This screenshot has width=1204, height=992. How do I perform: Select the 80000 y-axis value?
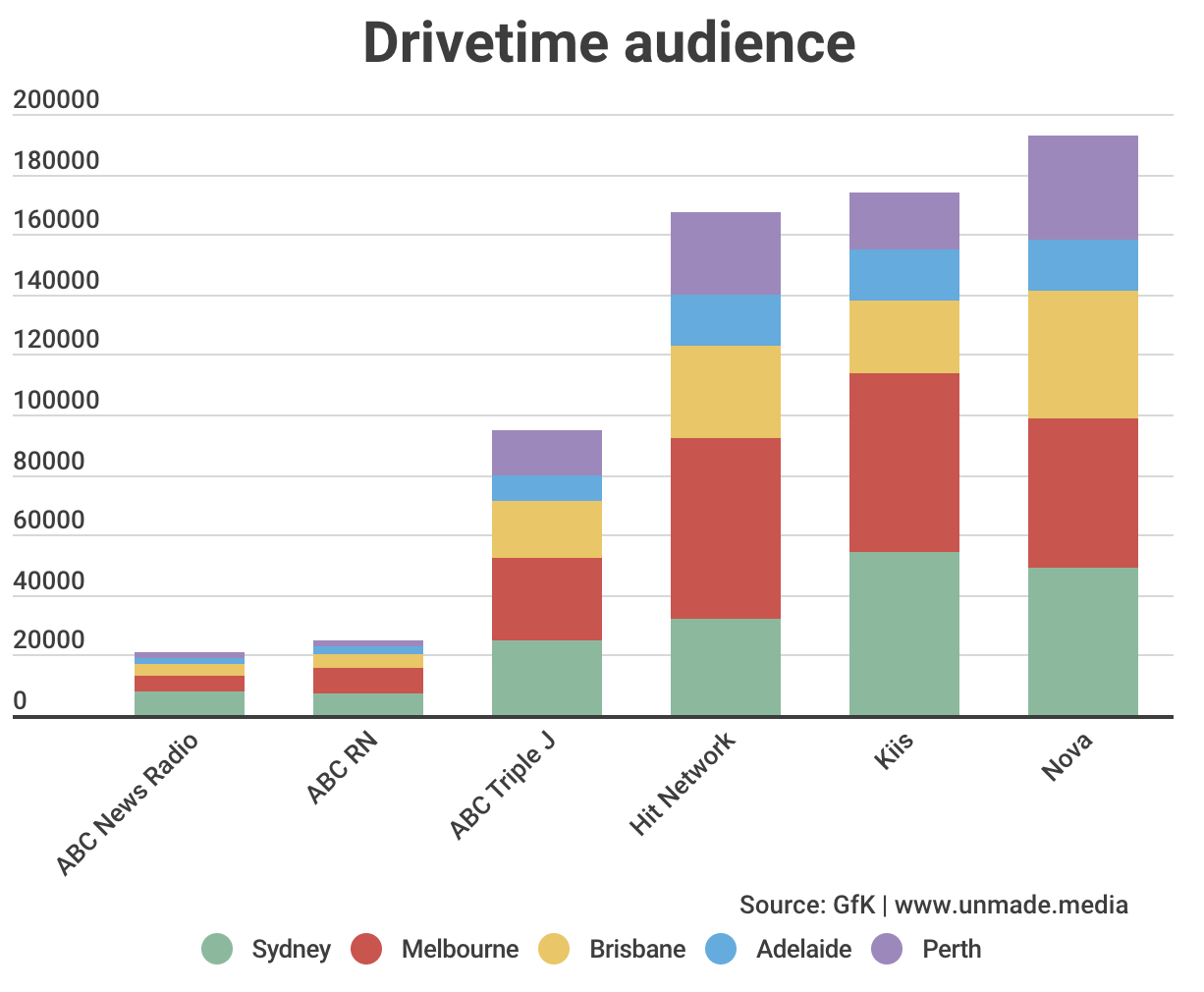50,461
